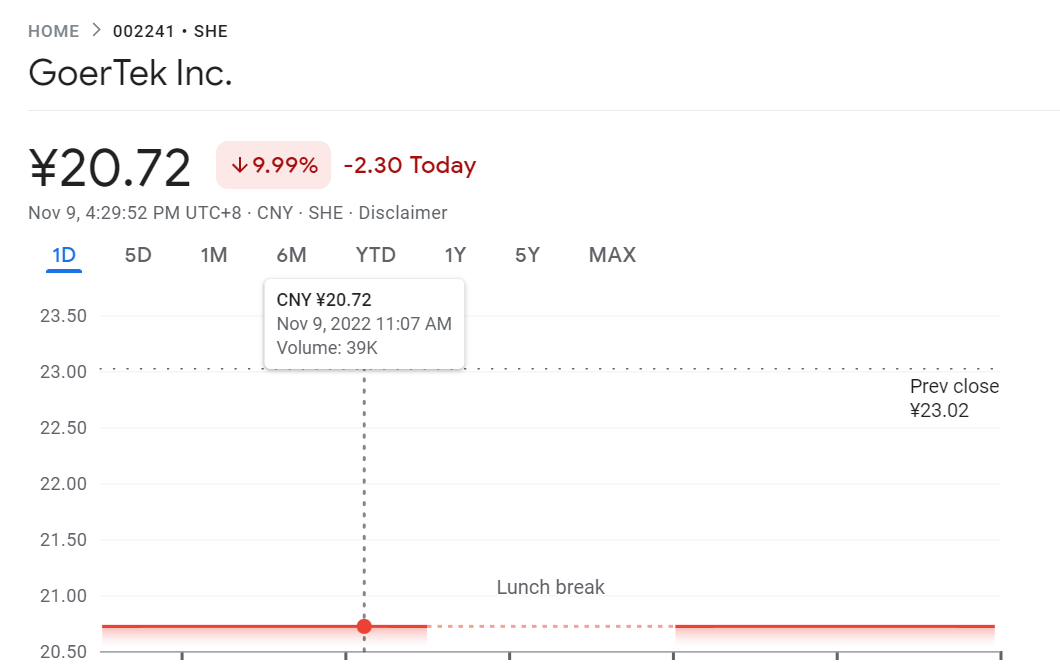This screenshot has width=1060, height=666.
Task: Select the YTD chart tab
Action: [376, 255]
